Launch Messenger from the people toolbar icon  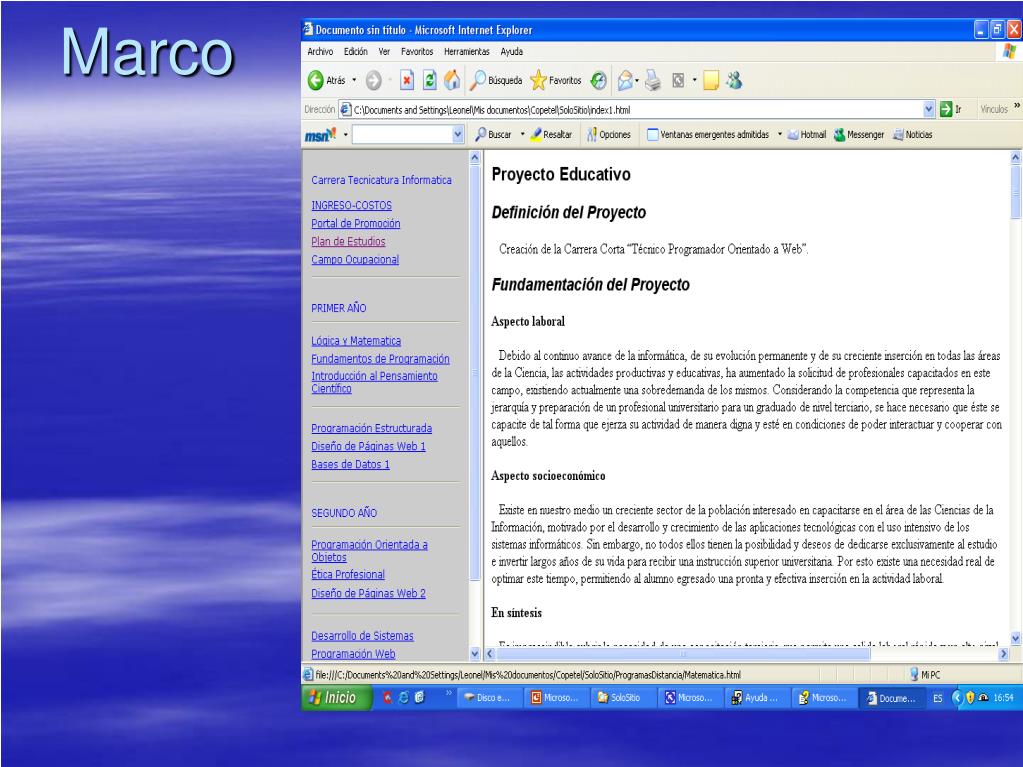(x=735, y=80)
